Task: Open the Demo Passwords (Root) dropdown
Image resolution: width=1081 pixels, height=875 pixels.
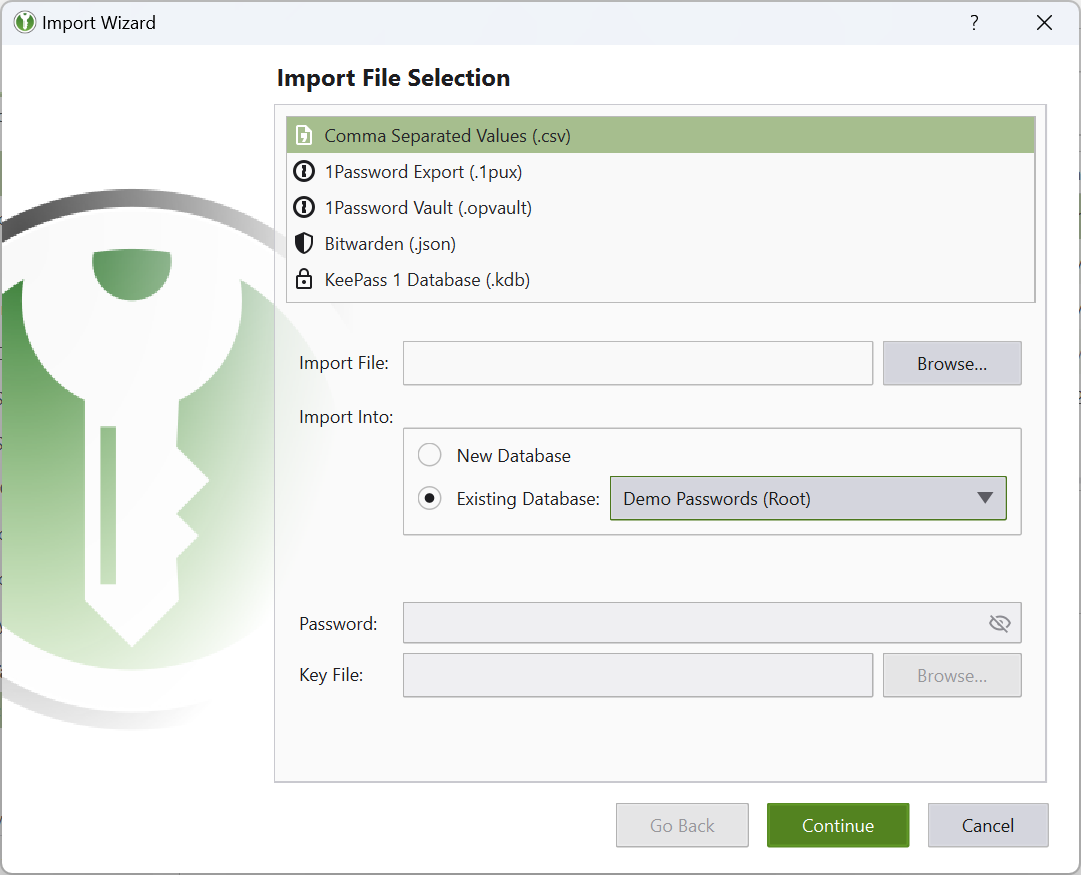Action: coord(808,498)
